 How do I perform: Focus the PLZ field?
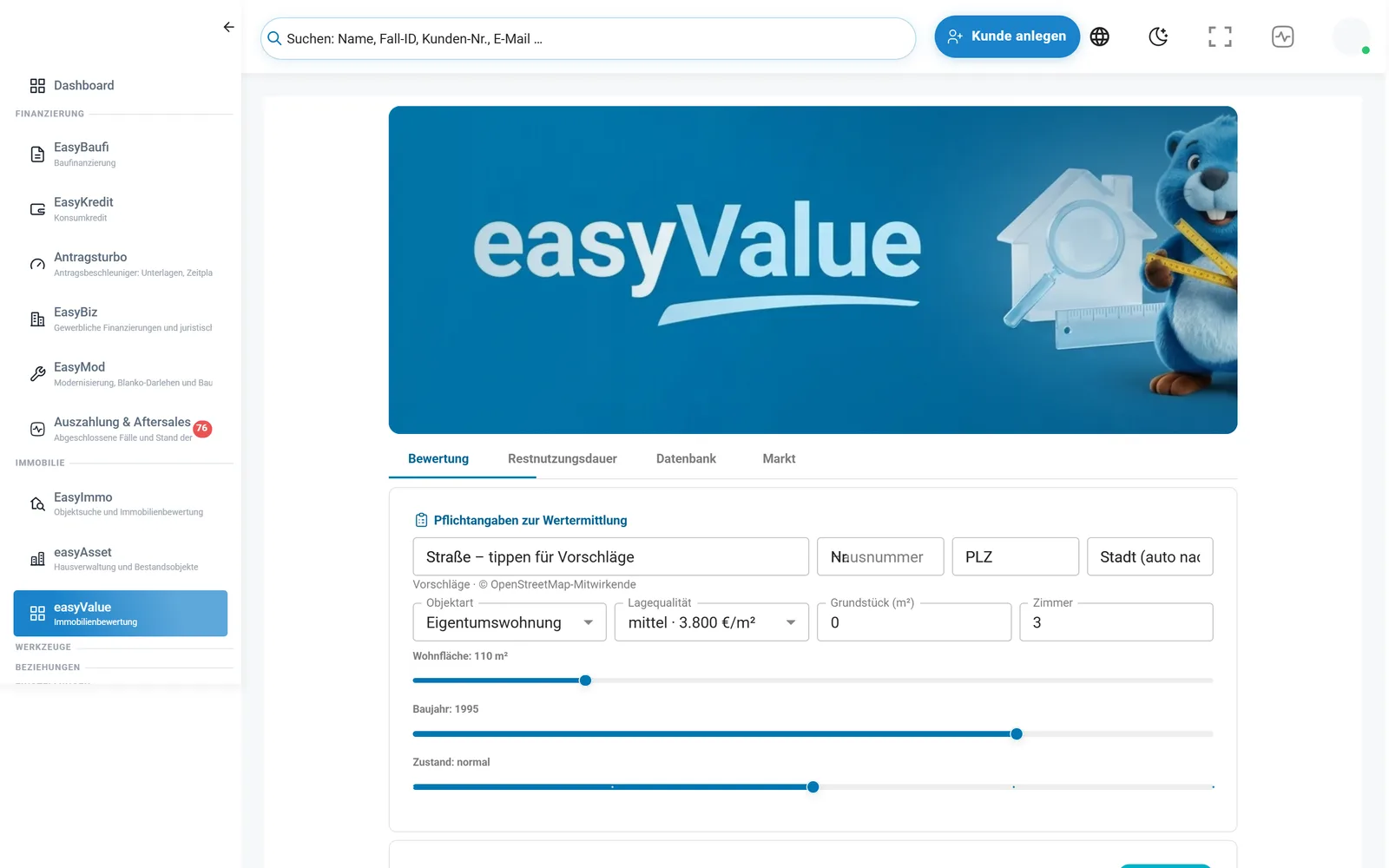(1016, 556)
